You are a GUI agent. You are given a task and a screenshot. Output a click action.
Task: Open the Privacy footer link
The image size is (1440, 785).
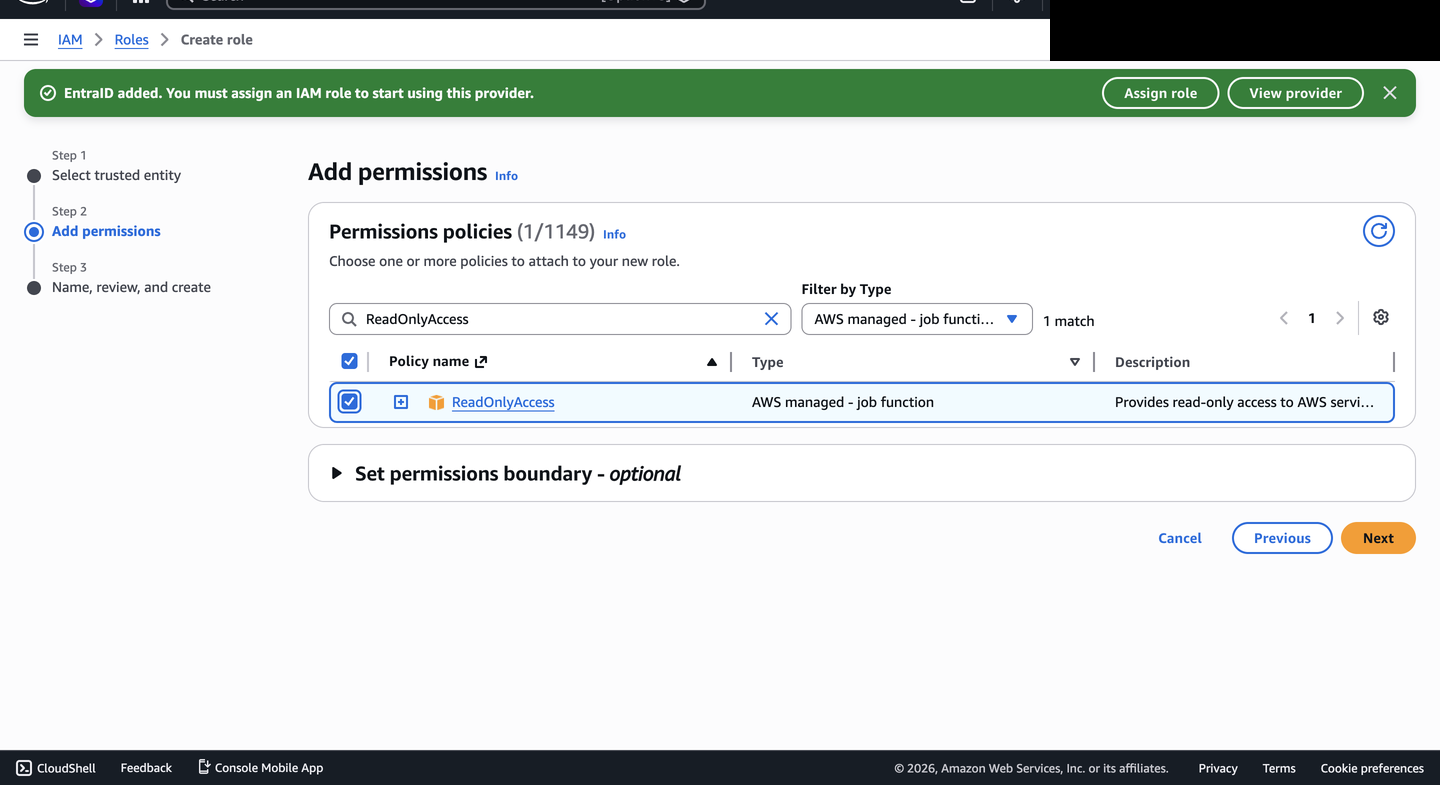tap(1218, 768)
